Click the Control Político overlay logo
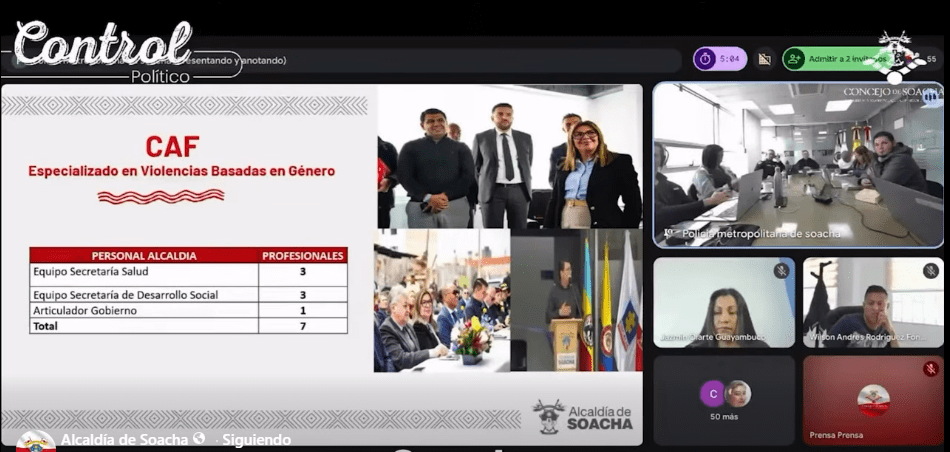This screenshot has width=950, height=452. click(x=105, y=50)
